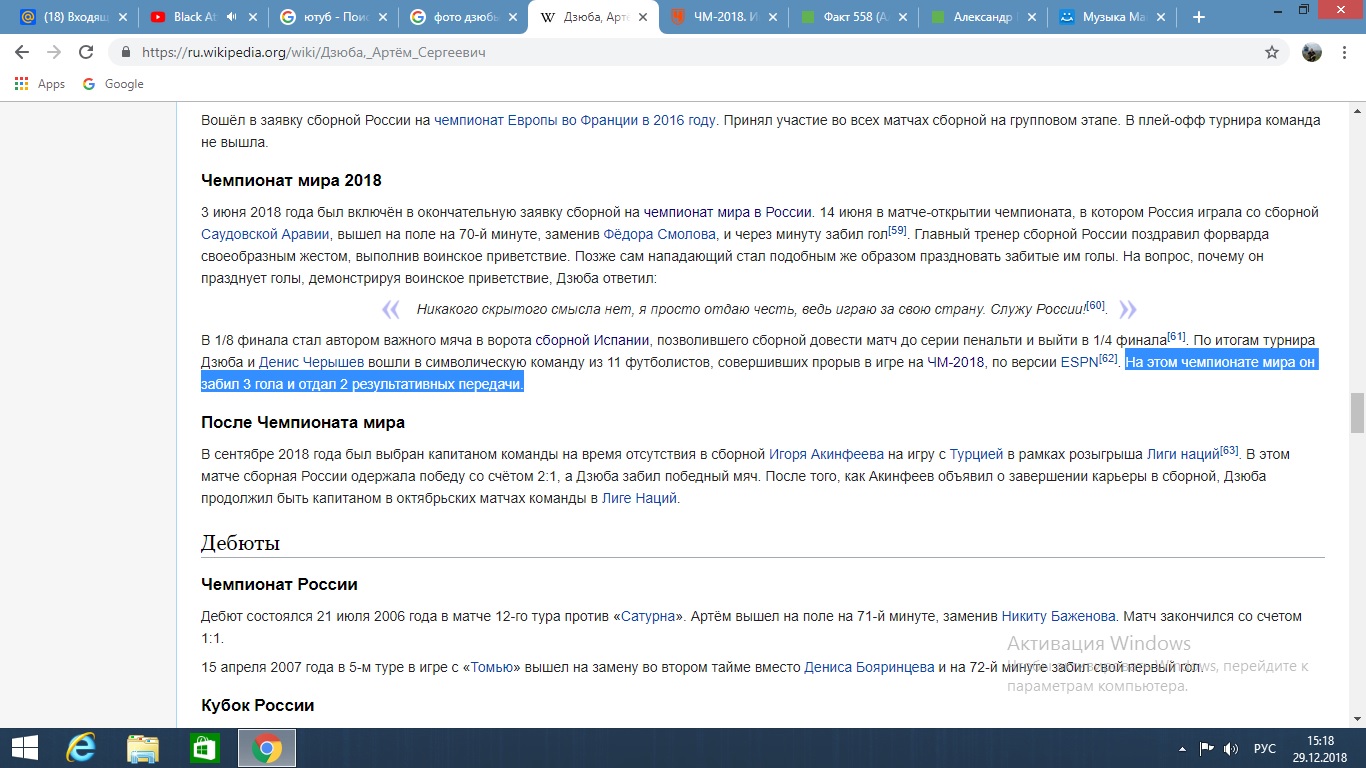The image size is (1366, 768).
Task: Go back with the browser back arrow
Action: 22,52
